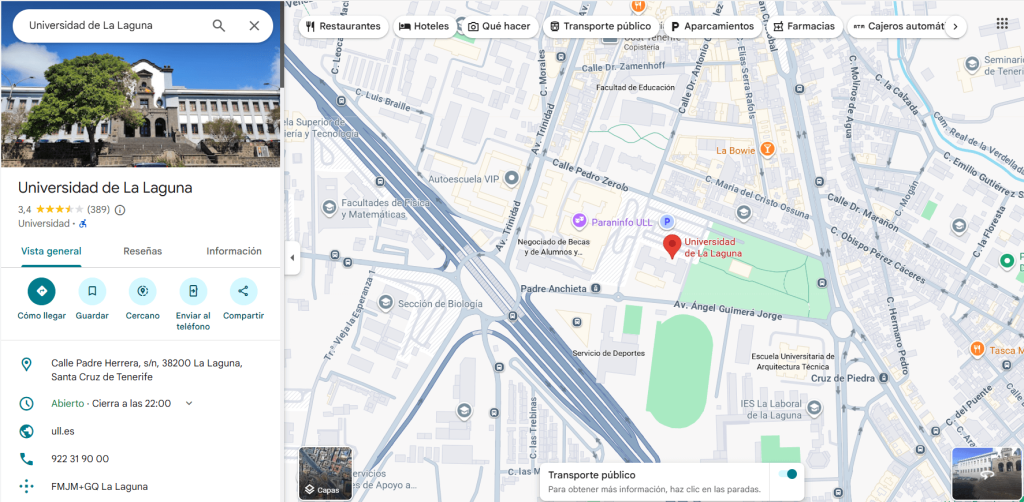Click the Padre Anchieta transit stop icon
Image resolution: width=1024 pixels, height=502 pixels.
click(596, 288)
